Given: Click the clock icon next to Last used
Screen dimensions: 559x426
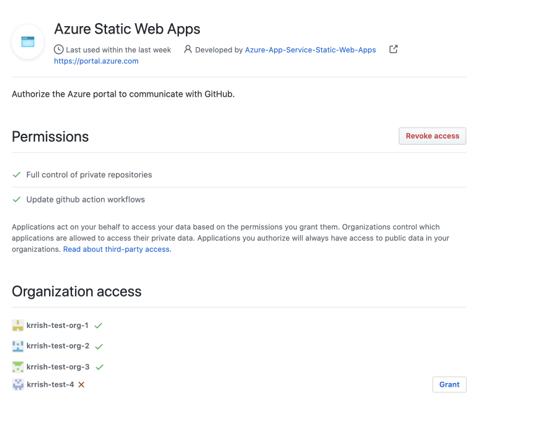Looking at the screenshot, I should pyautogui.click(x=58, y=50).
